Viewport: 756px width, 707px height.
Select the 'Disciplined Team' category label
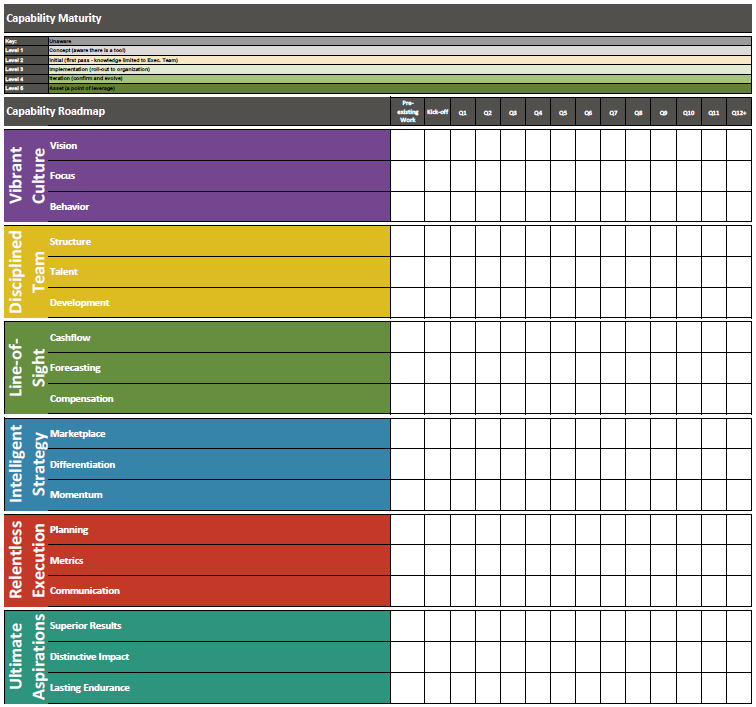coord(26,272)
